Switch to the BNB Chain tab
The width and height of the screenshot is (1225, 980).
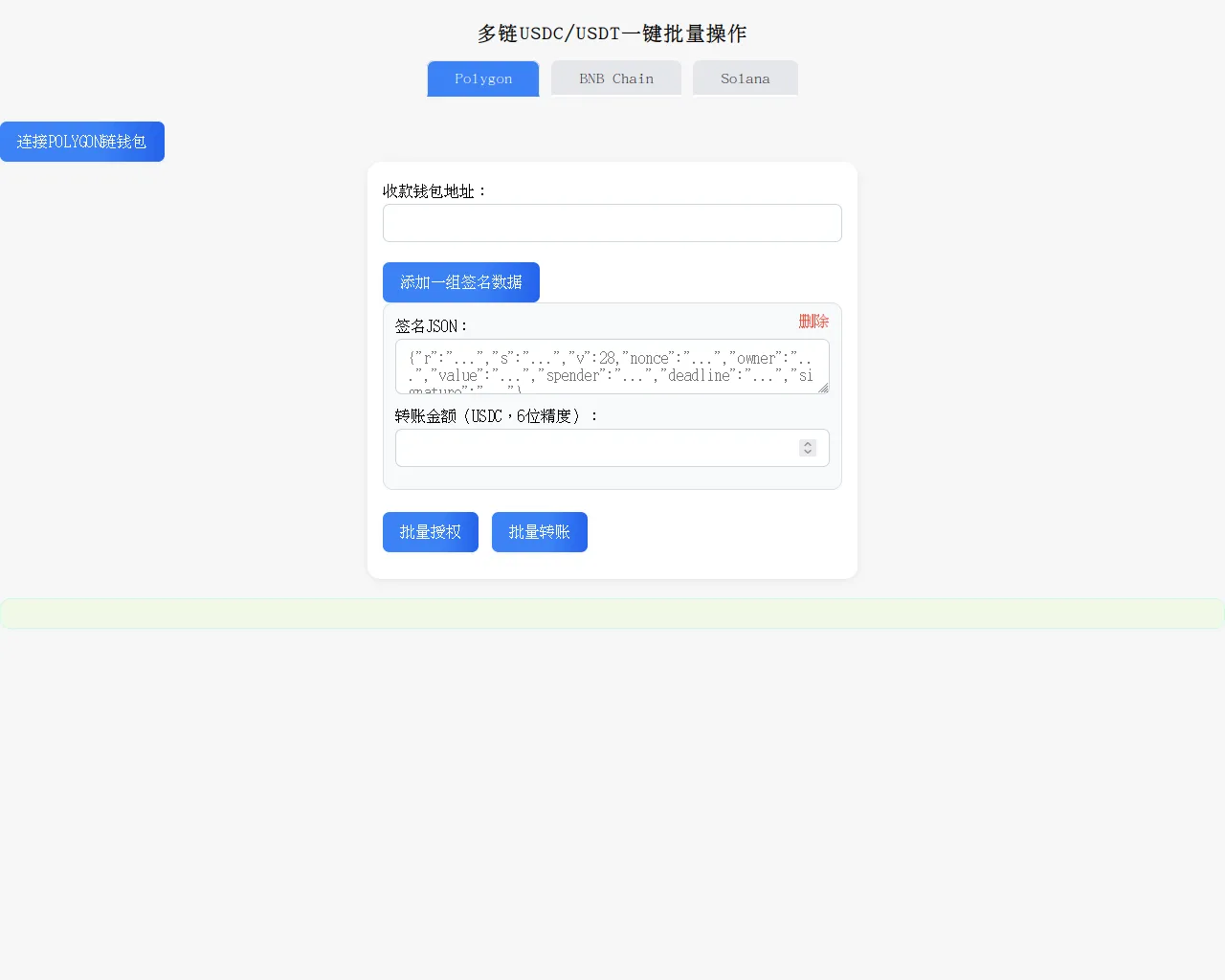coord(616,78)
